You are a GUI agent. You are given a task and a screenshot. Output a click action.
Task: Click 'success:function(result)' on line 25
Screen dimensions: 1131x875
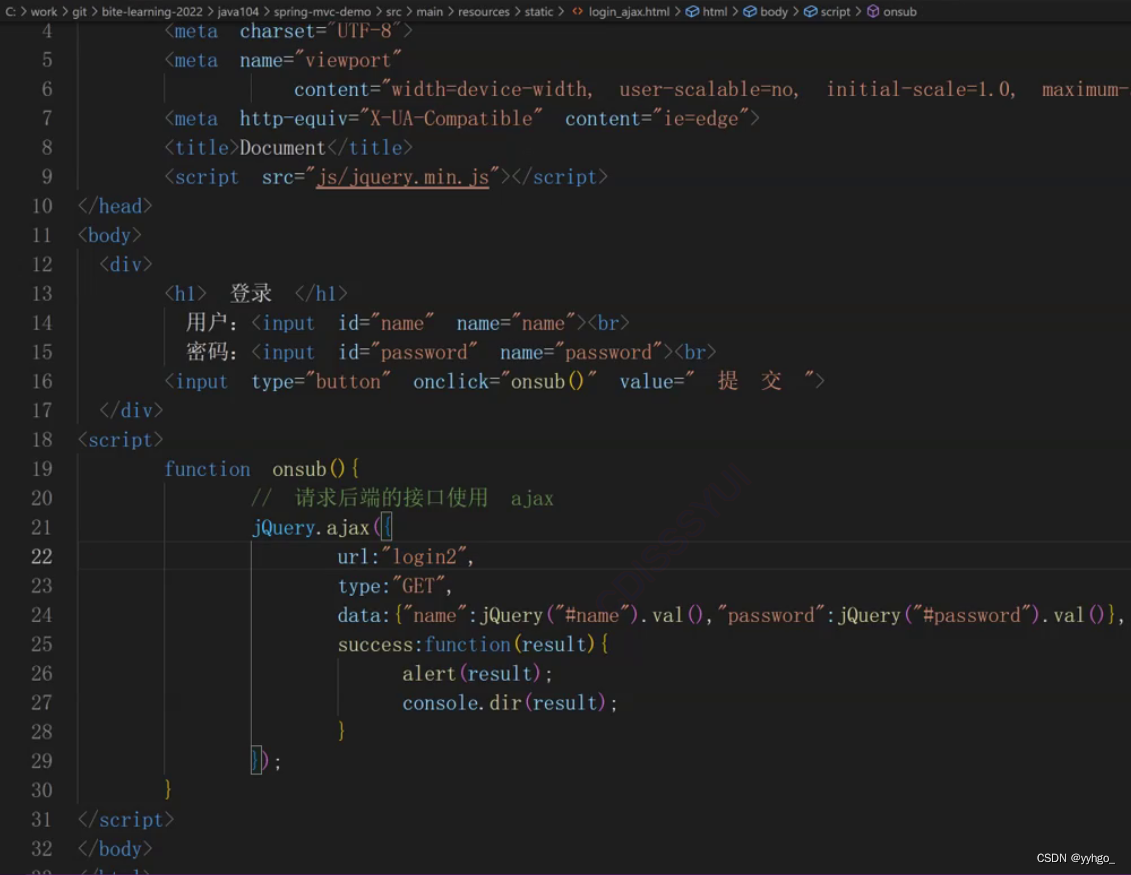466,644
